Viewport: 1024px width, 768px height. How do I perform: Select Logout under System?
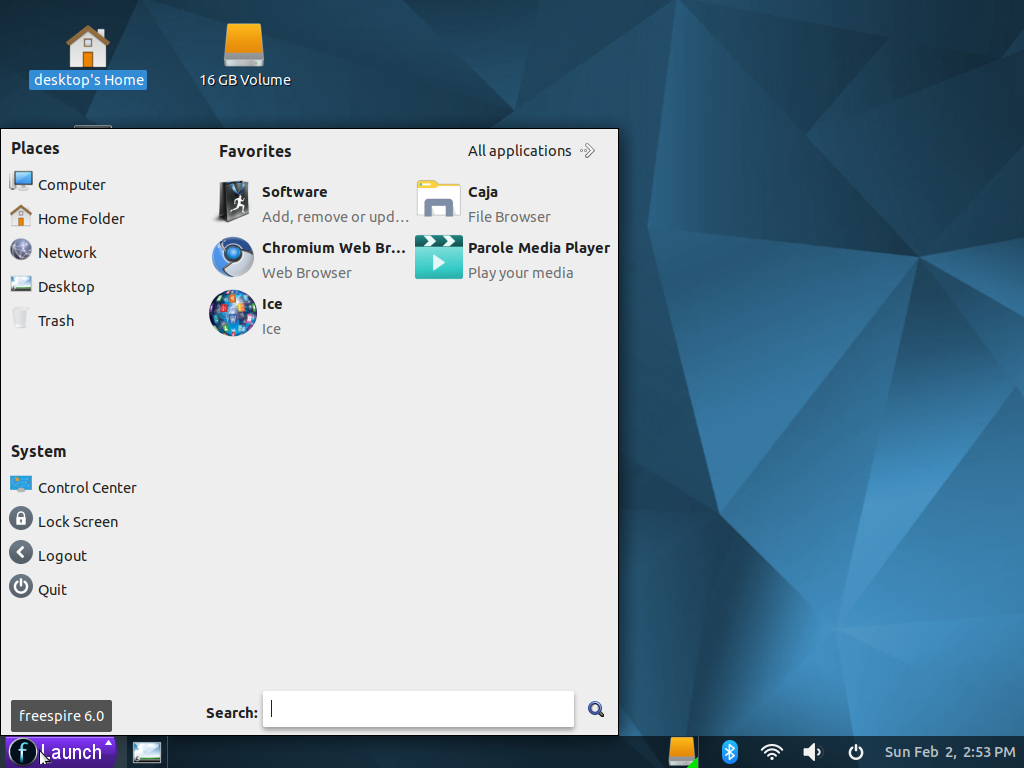tap(60, 554)
